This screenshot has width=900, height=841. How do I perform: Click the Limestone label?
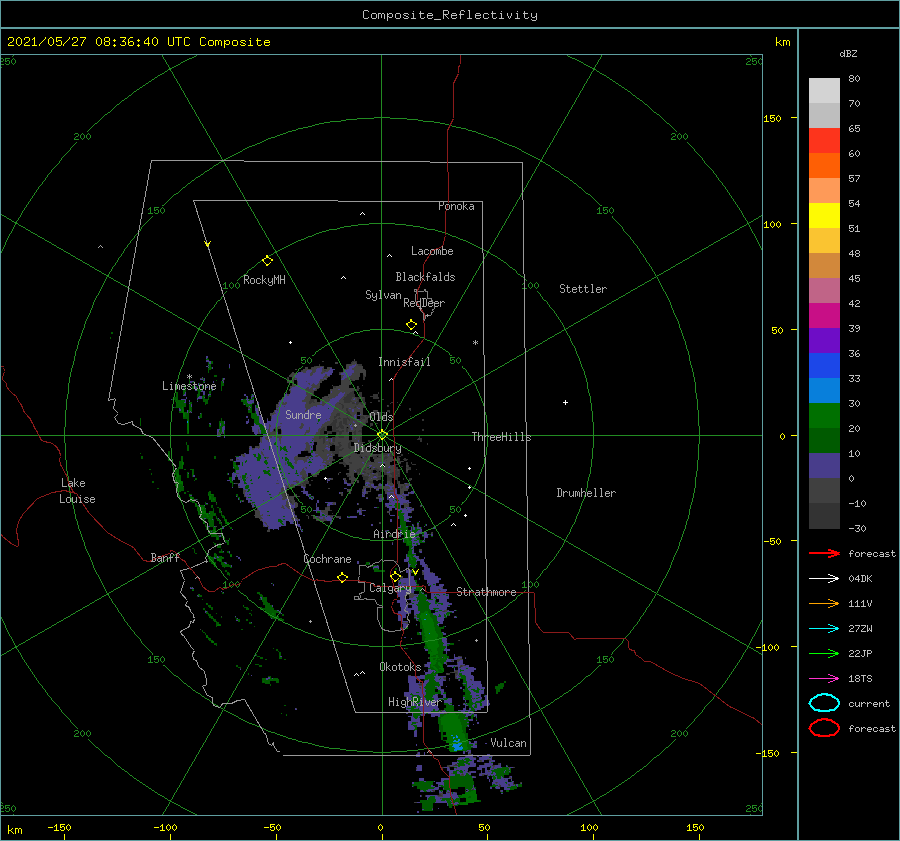coord(189,386)
